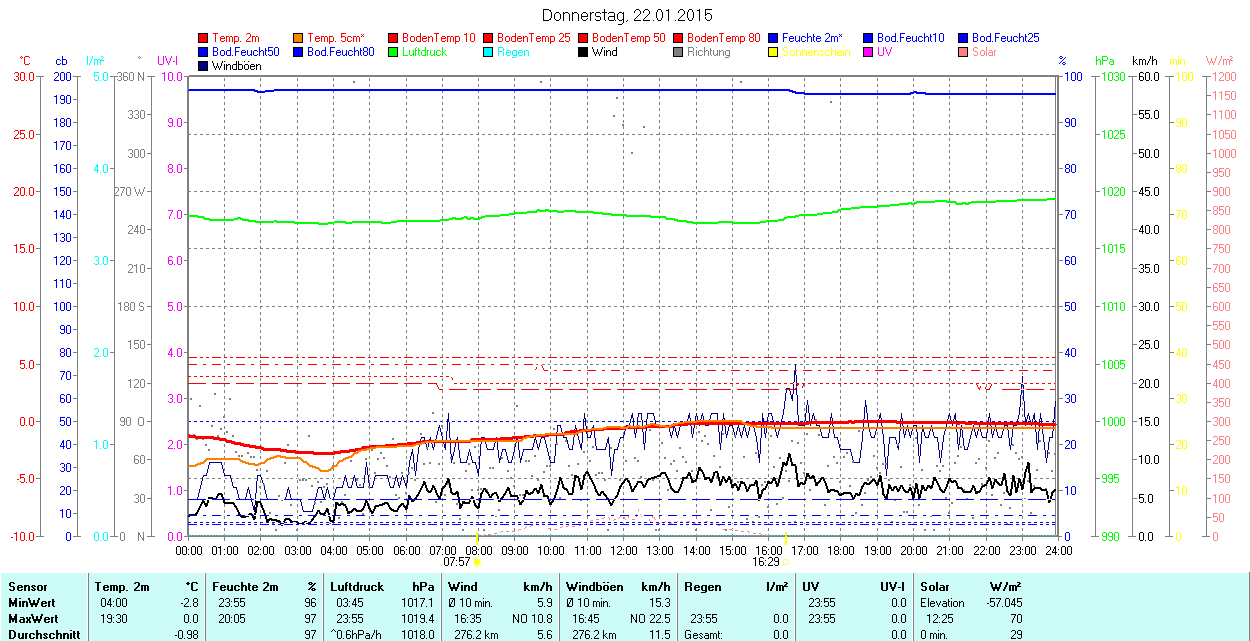The image size is (1250, 641).
Task: Click the blue Feuchte 2m legend square
Action: tap(774, 38)
